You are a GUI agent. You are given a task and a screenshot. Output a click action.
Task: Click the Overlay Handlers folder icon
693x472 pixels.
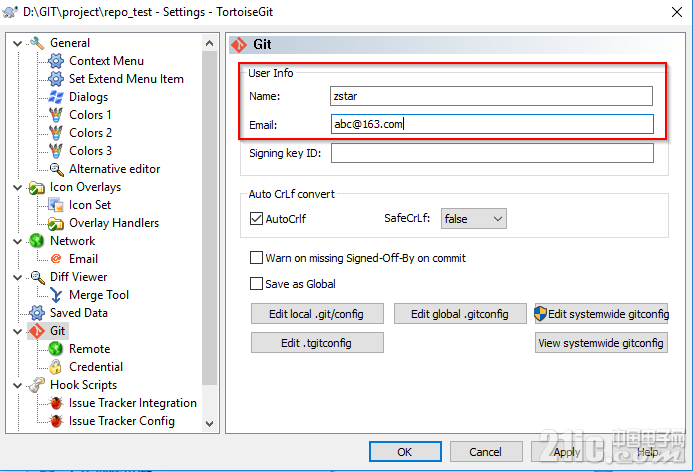tap(56, 223)
